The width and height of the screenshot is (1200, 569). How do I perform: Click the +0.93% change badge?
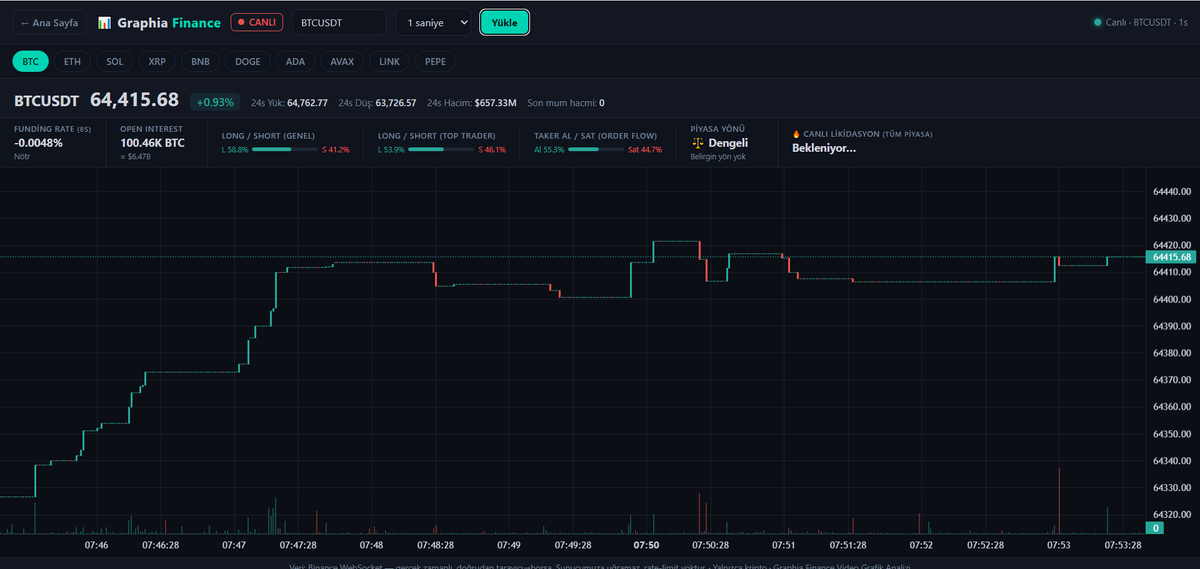pos(215,102)
